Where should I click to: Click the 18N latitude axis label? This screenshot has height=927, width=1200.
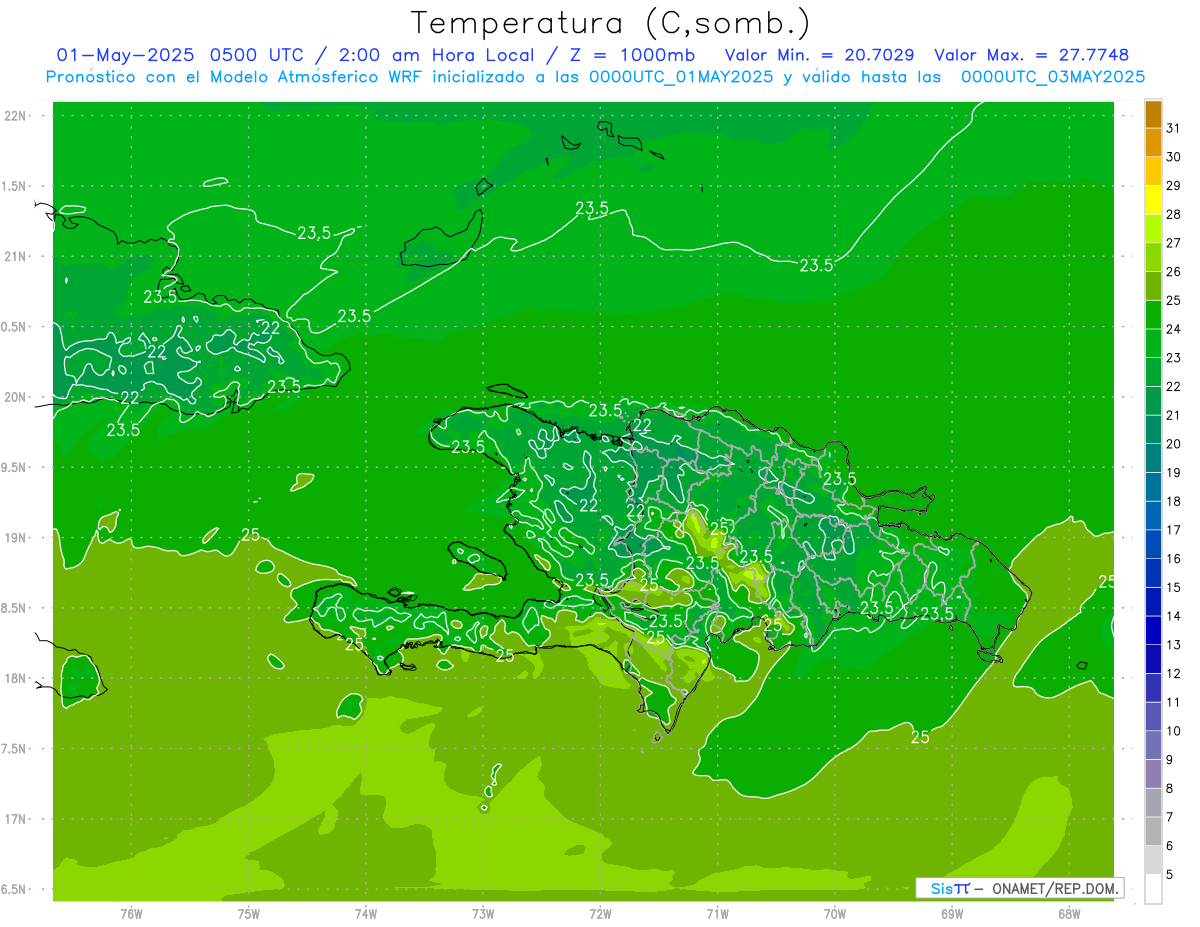(x=16, y=678)
